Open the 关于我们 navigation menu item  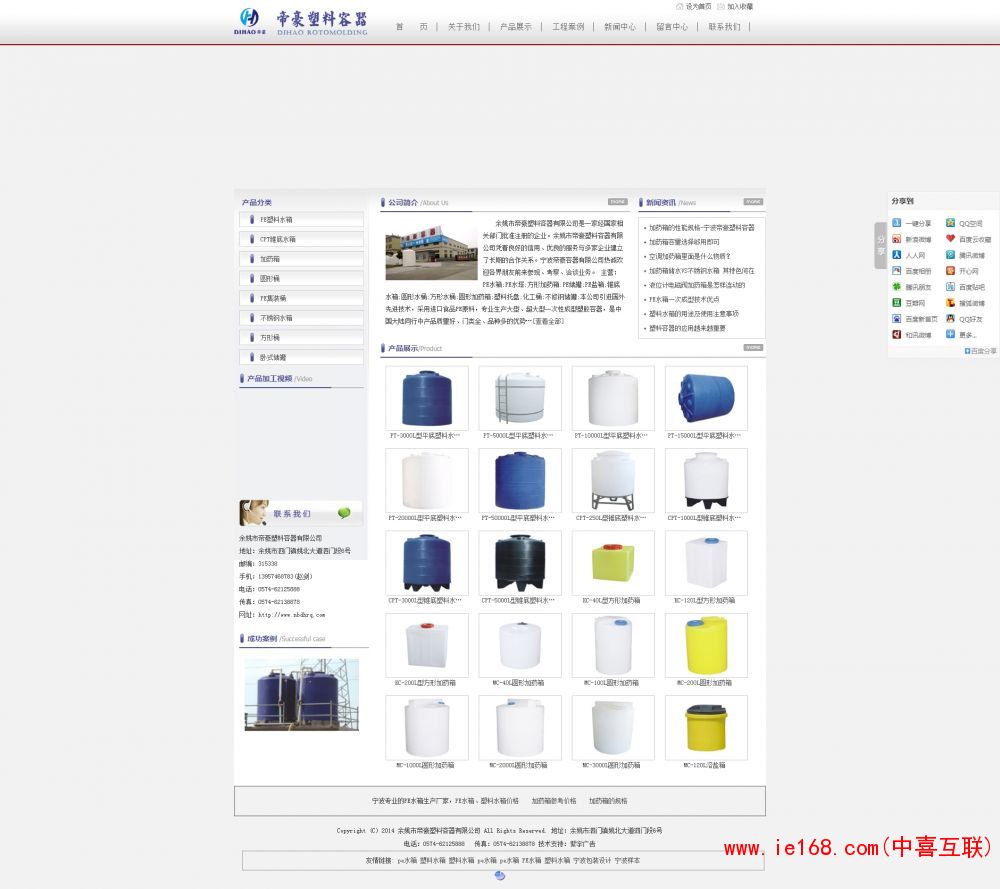click(463, 27)
